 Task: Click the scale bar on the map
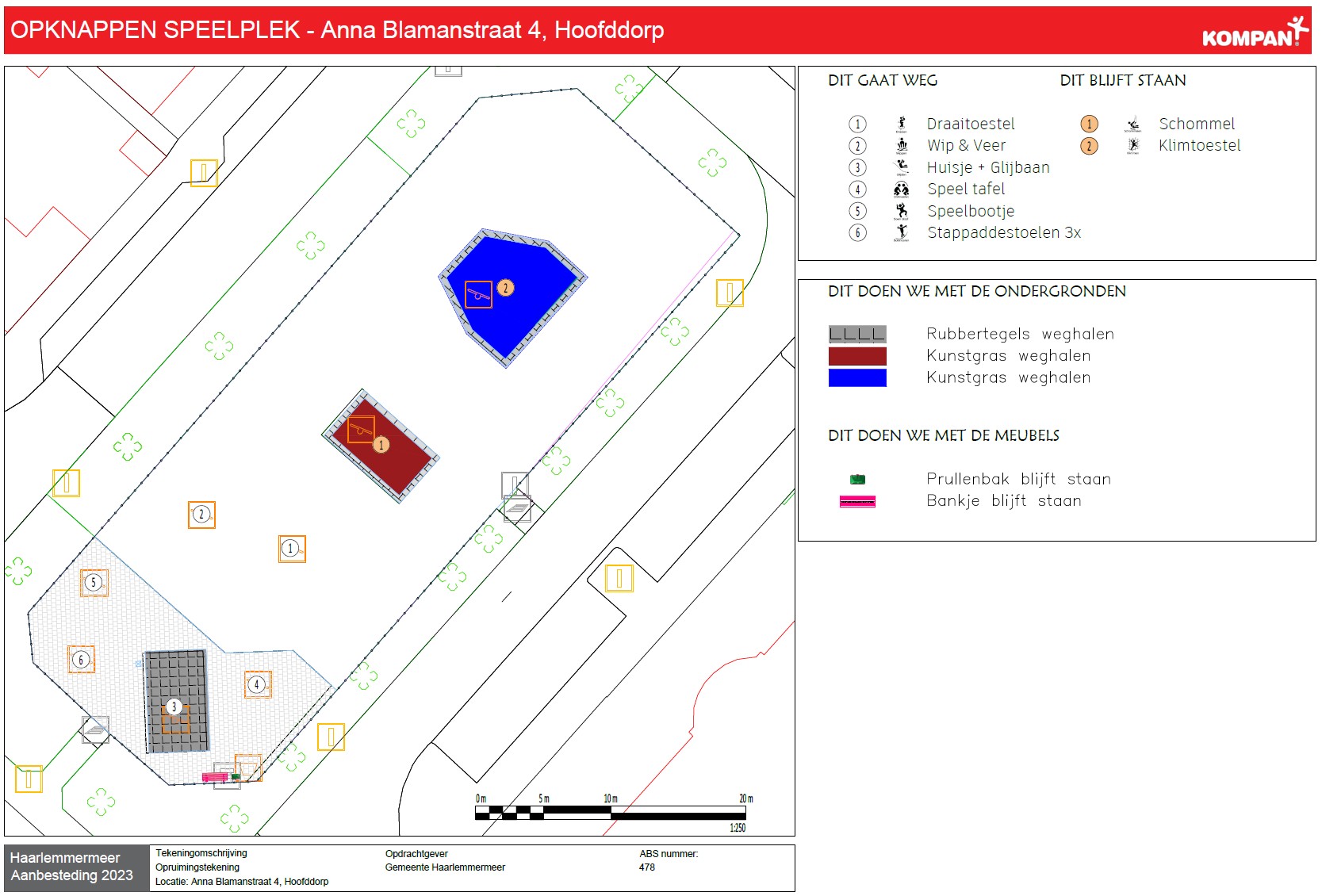click(610, 812)
